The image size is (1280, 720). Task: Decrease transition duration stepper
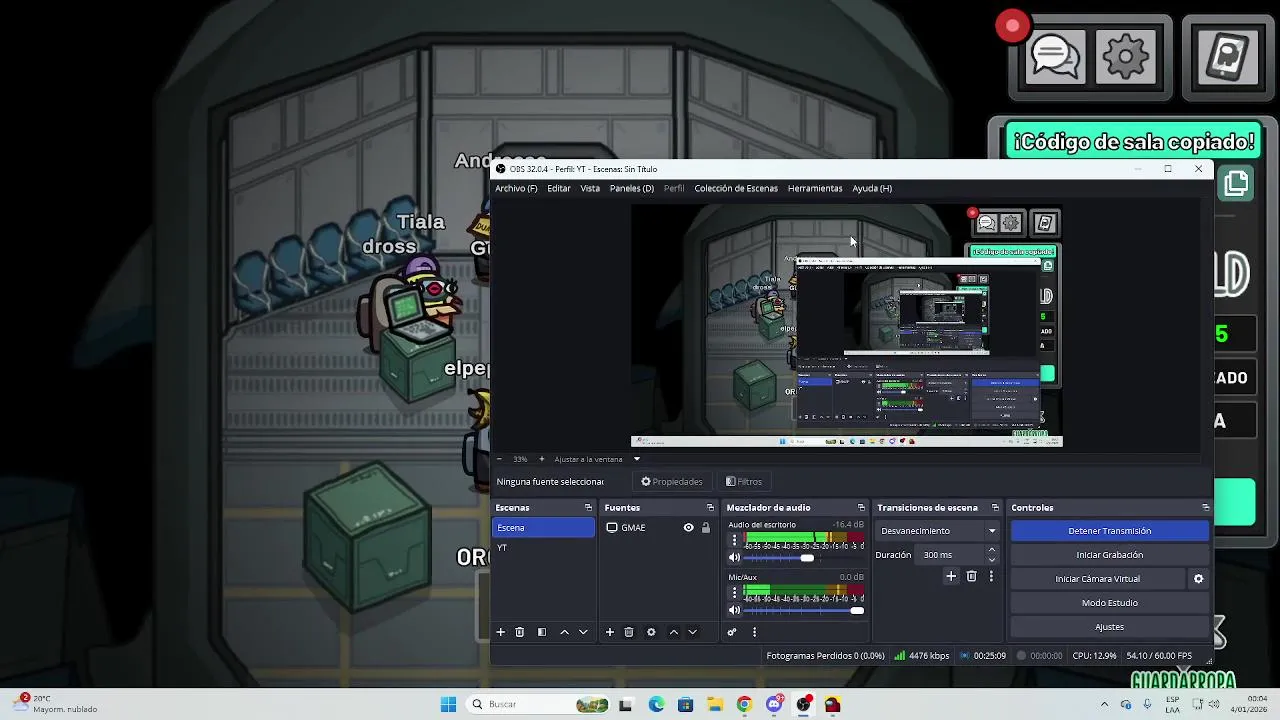(992, 559)
